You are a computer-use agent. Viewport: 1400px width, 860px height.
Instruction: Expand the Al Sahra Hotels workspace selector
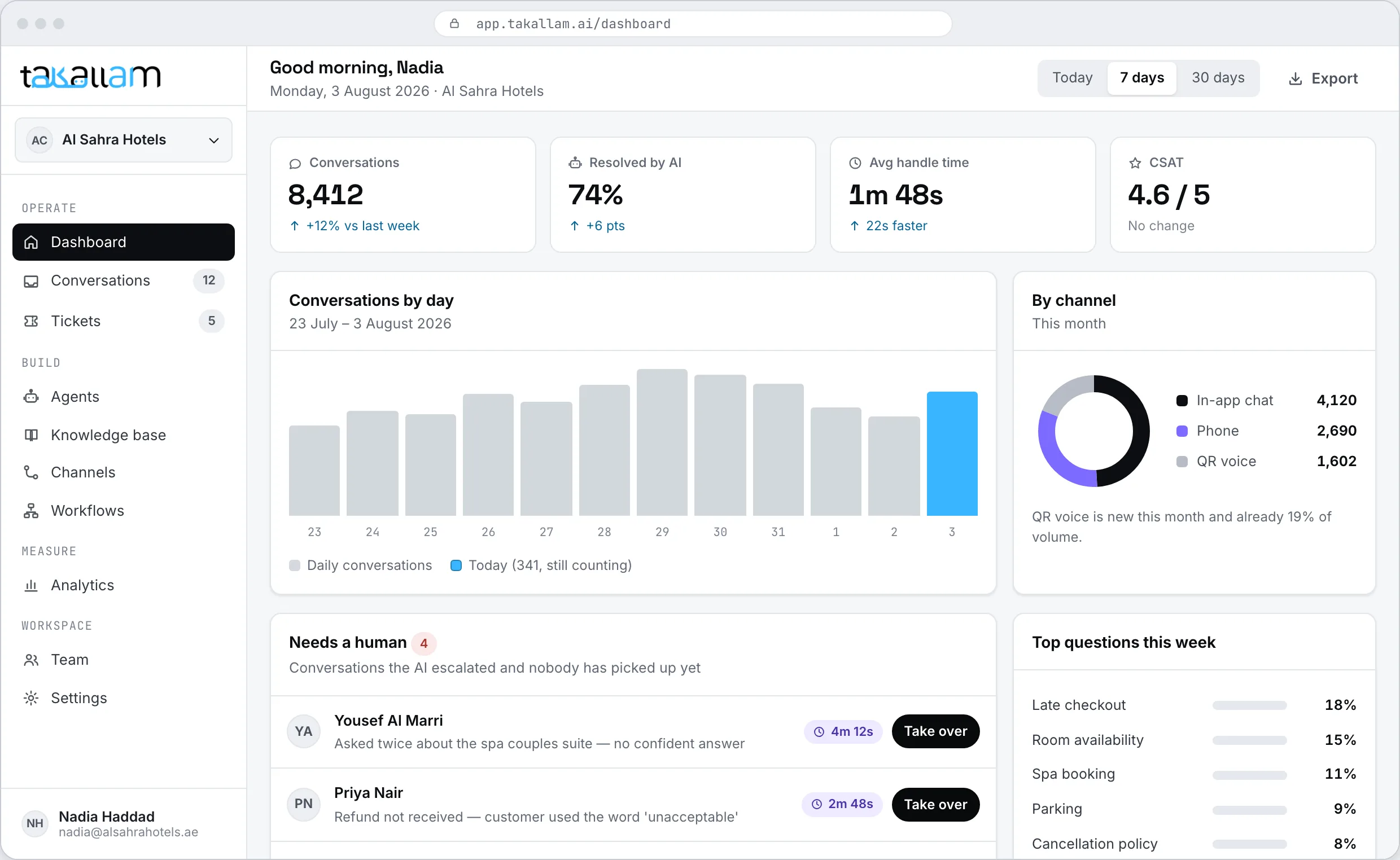pos(124,140)
